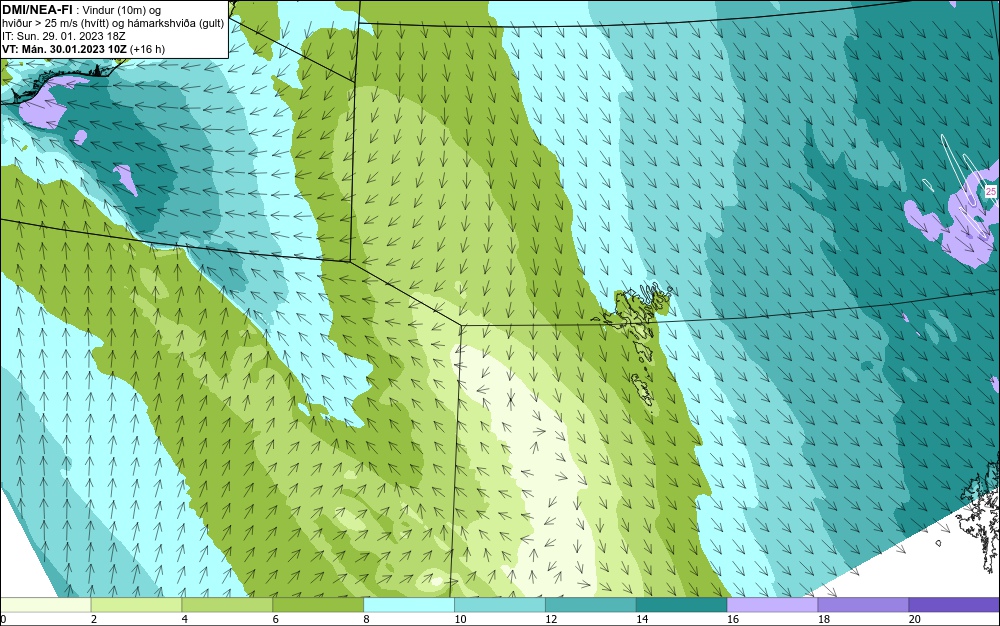Image resolution: width=1000 pixels, height=626 pixels.
Task: Click the 16-18 m/s lavender legend swatch
Action: [x=772, y=604]
